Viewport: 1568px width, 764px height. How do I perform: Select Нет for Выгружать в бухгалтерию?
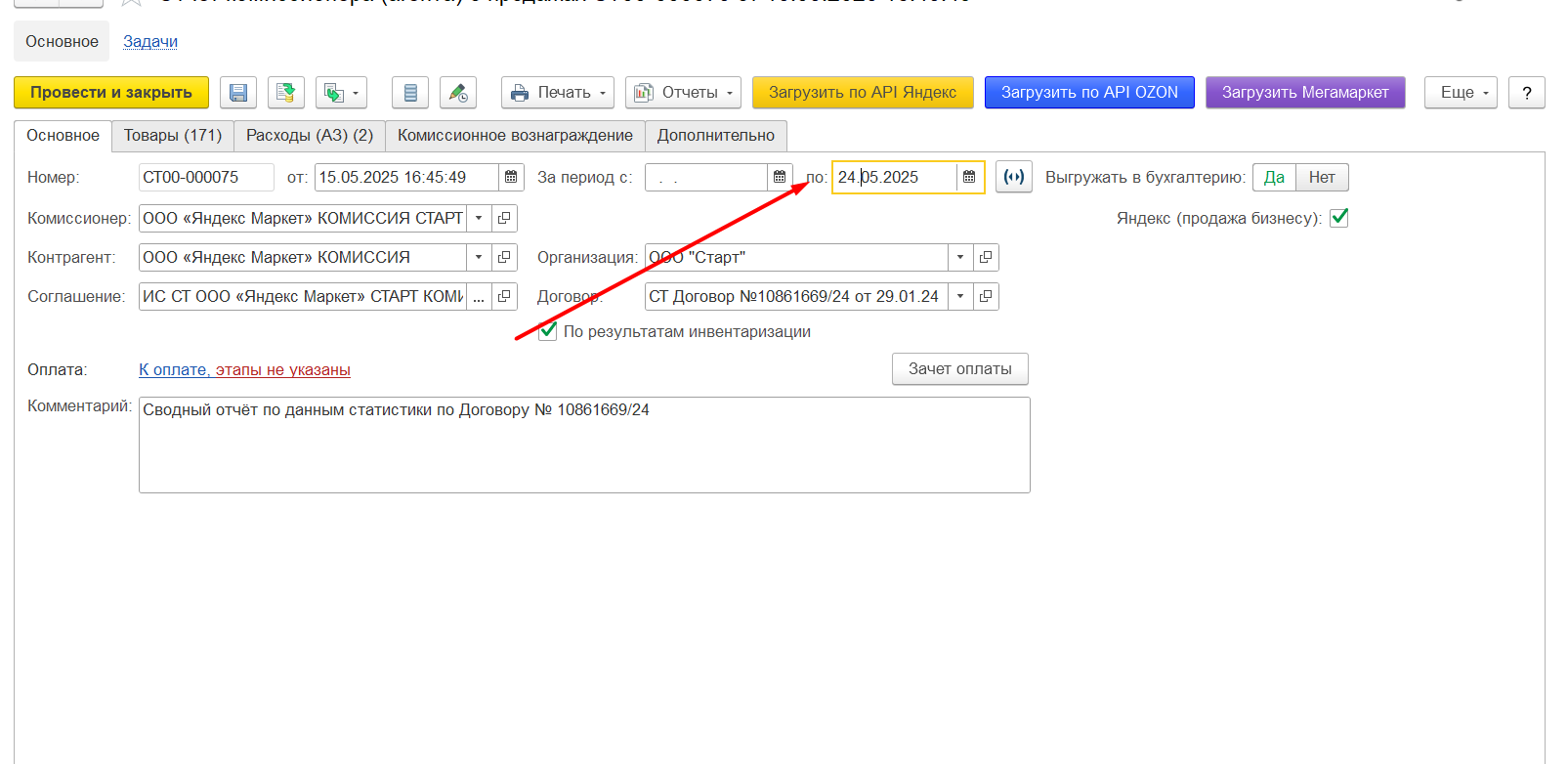coord(1321,178)
